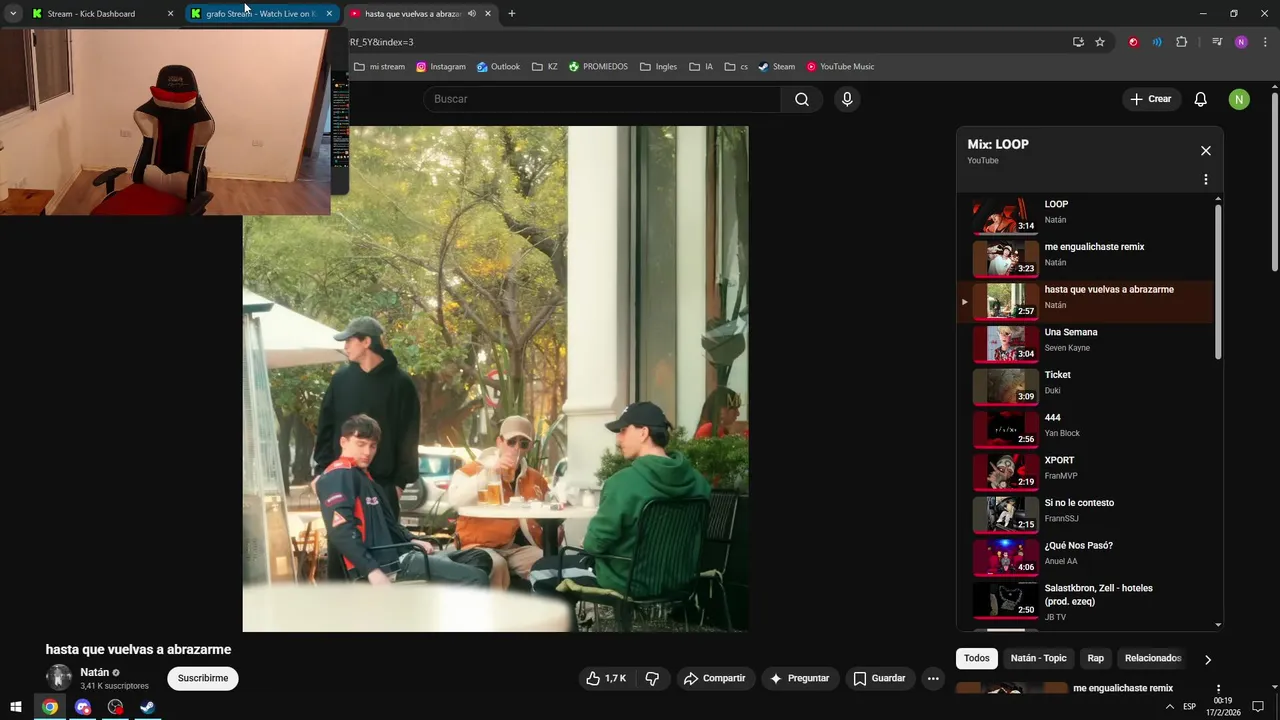Select the Natán - Topic filter chip
Image resolution: width=1280 pixels, height=720 pixels.
click(x=1039, y=658)
